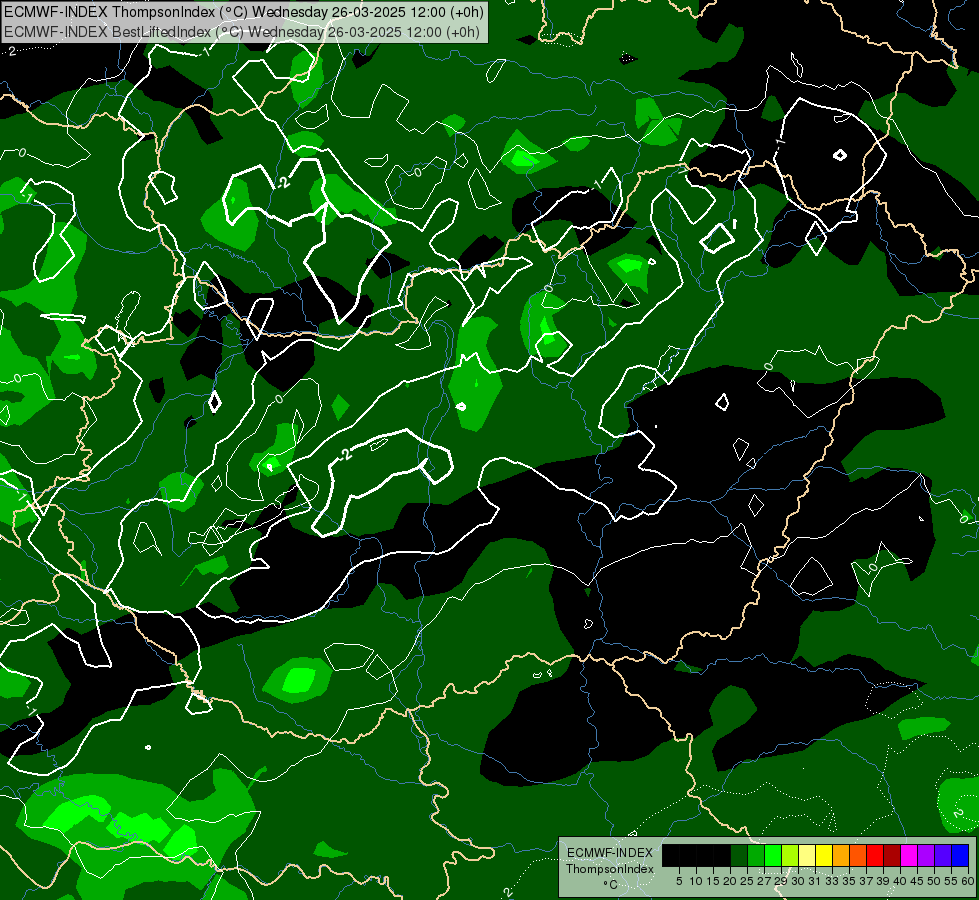Select the blue 55-60 legend swatch
Screen dimensions: 979x900
[960, 855]
